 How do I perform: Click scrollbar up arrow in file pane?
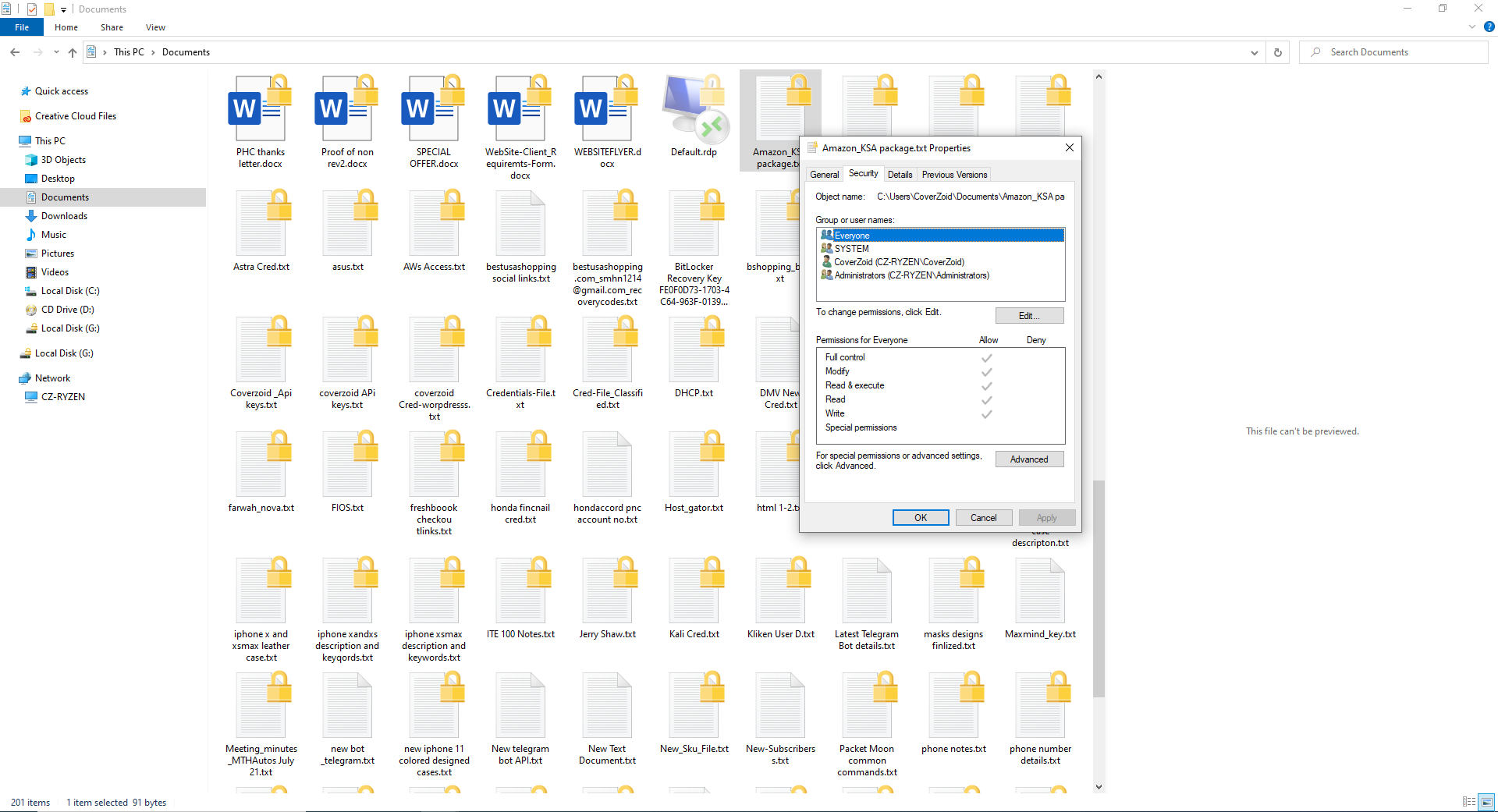point(1099,76)
